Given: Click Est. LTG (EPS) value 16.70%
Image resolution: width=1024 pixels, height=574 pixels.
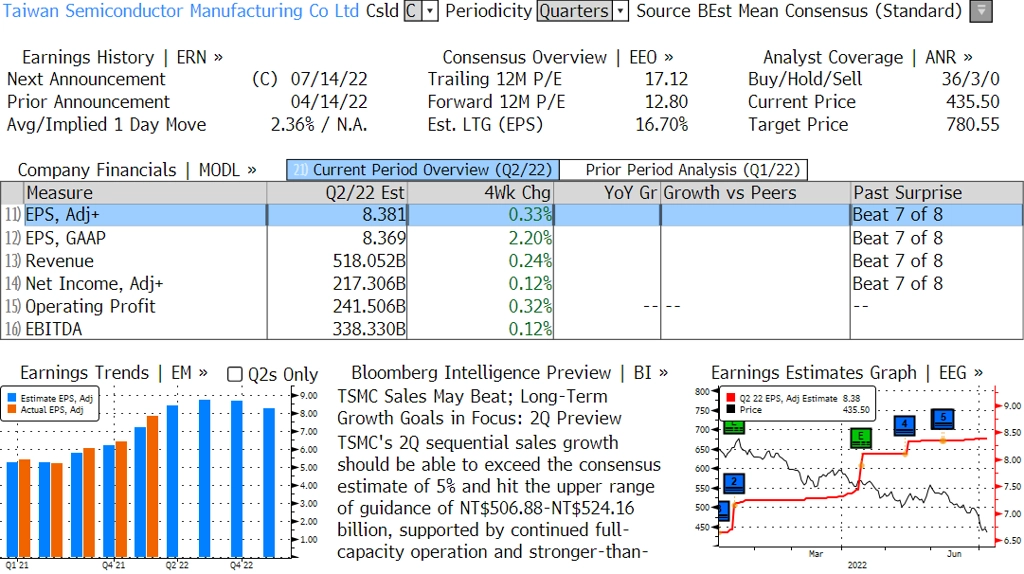Looking at the screenshot, I should pos(662,124).
